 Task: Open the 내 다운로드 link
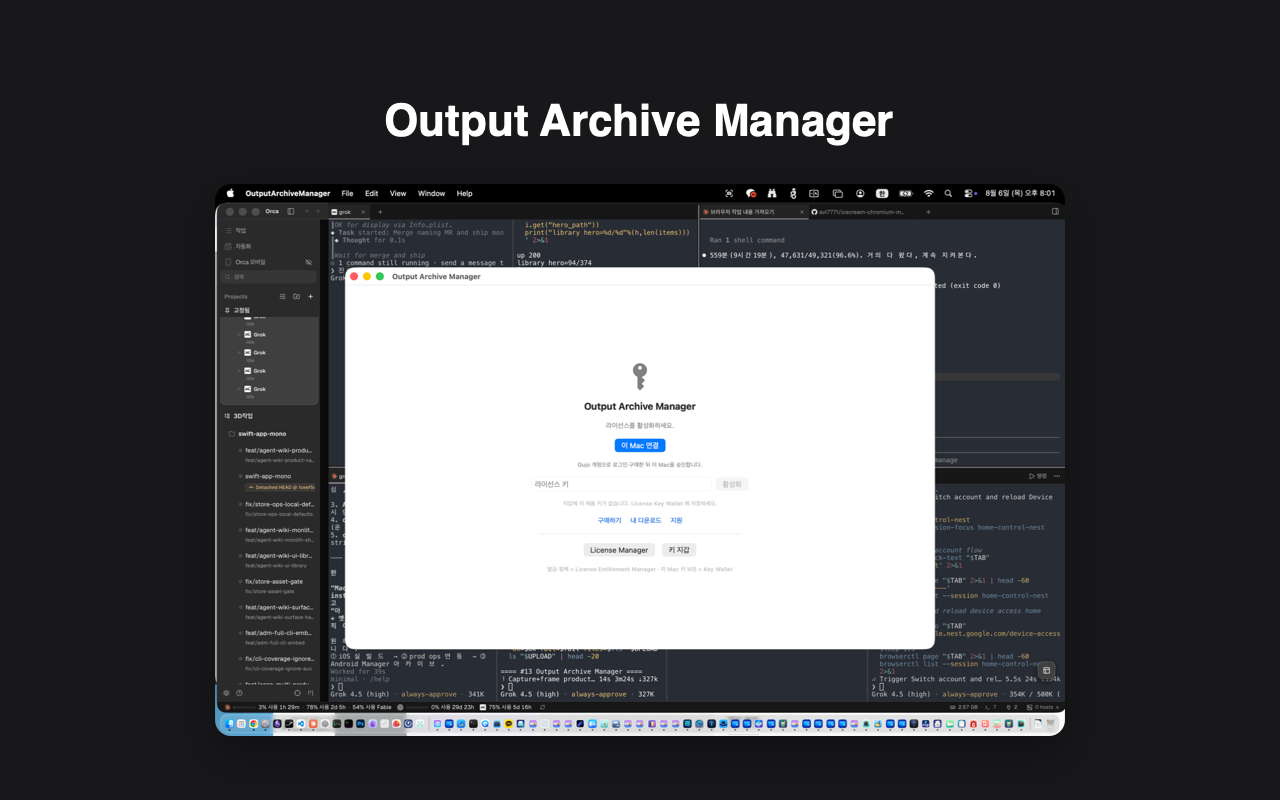tap(645, 520)
